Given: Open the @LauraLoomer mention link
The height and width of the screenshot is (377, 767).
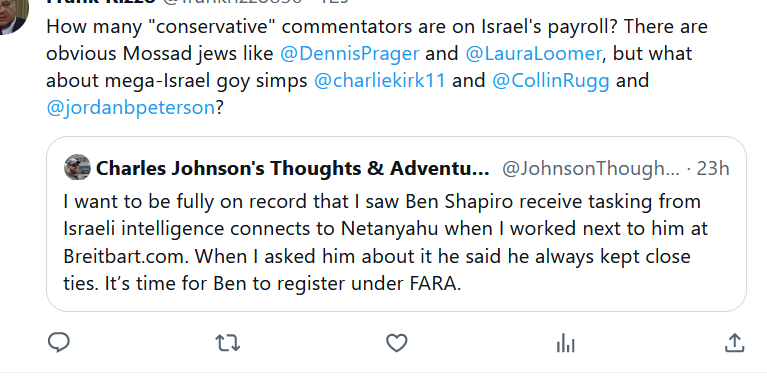Looking at the screenshot, I should [533, 53].
